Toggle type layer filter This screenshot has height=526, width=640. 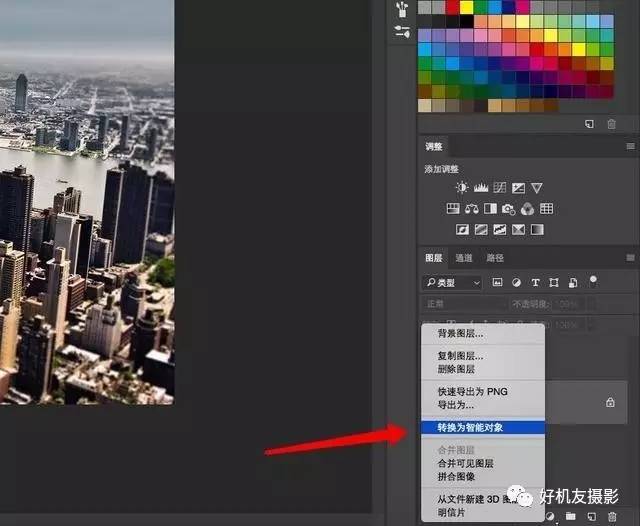(x=535, y=282)
